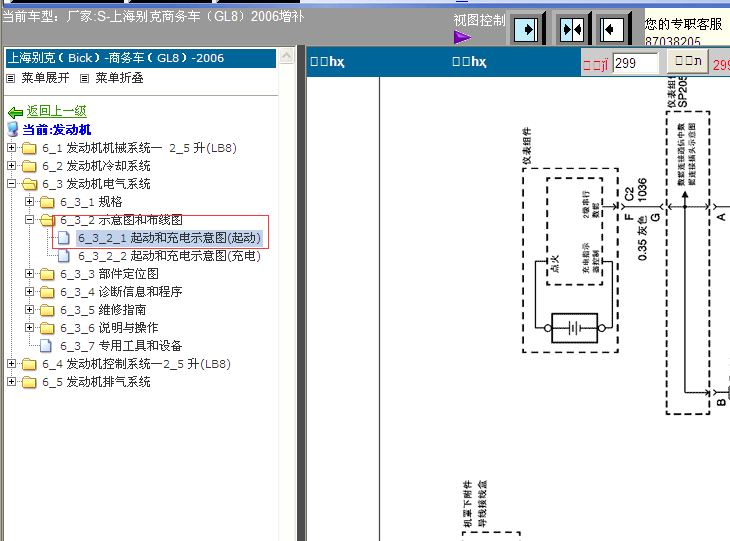Select 6_3_3 部件定位图 folder
The height and width of the screenshot is (541, 730).
[109, 274]
